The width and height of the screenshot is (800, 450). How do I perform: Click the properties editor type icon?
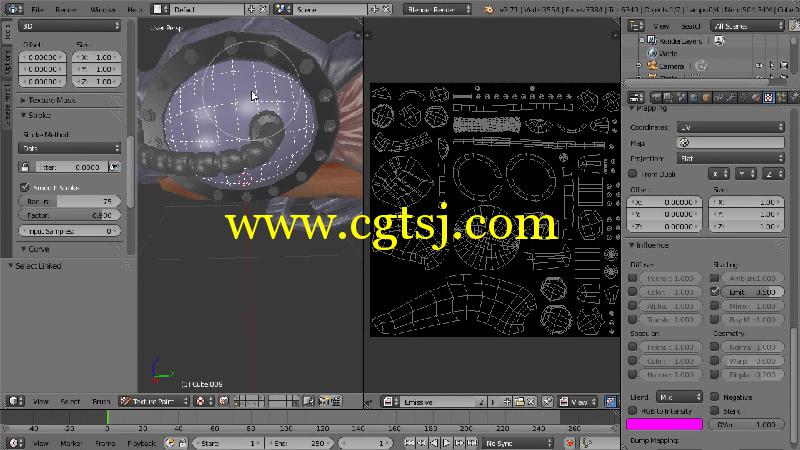pos(636,97)
